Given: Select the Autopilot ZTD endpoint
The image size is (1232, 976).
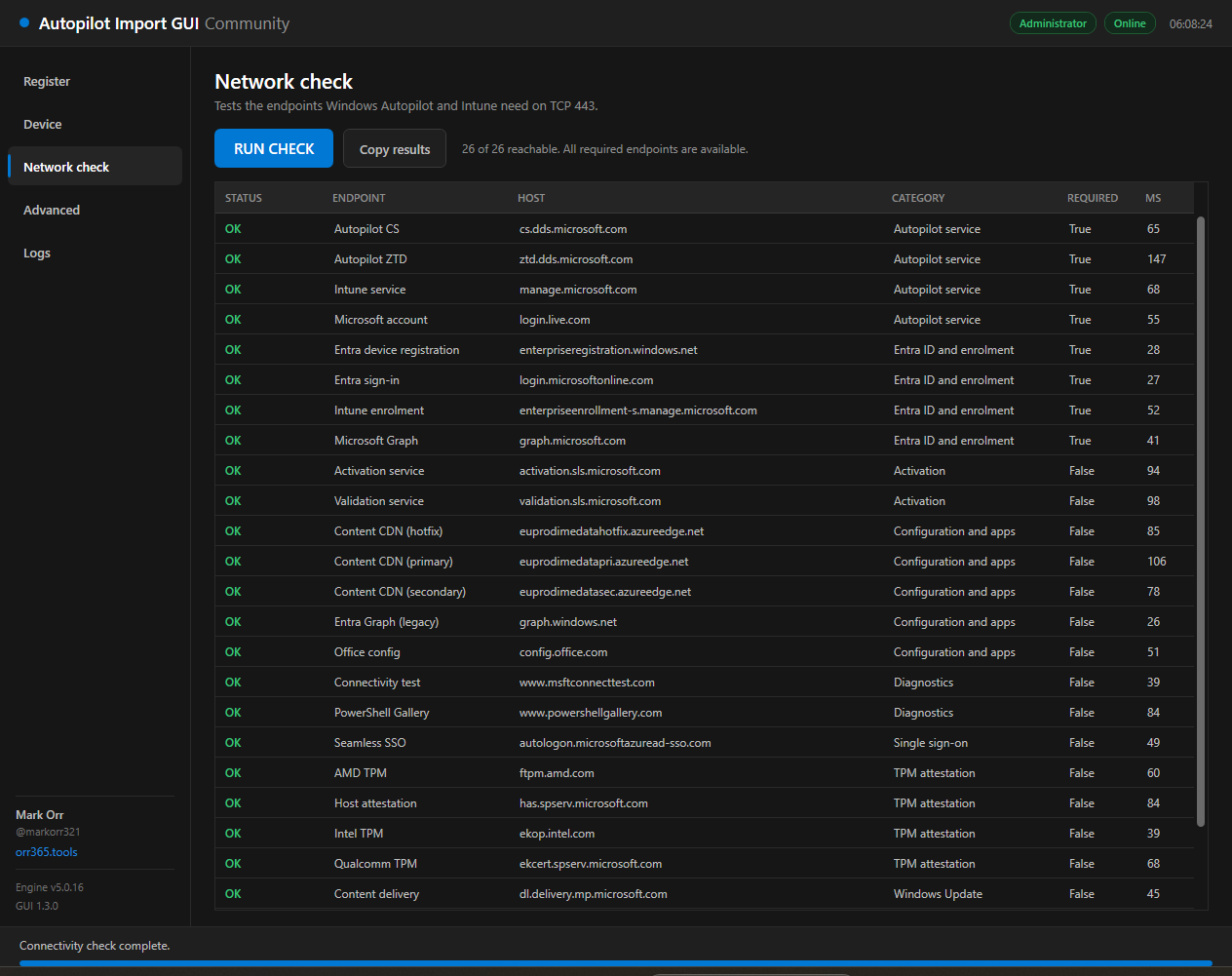Looking at the screenshot, I should click(x=370, y=259).
